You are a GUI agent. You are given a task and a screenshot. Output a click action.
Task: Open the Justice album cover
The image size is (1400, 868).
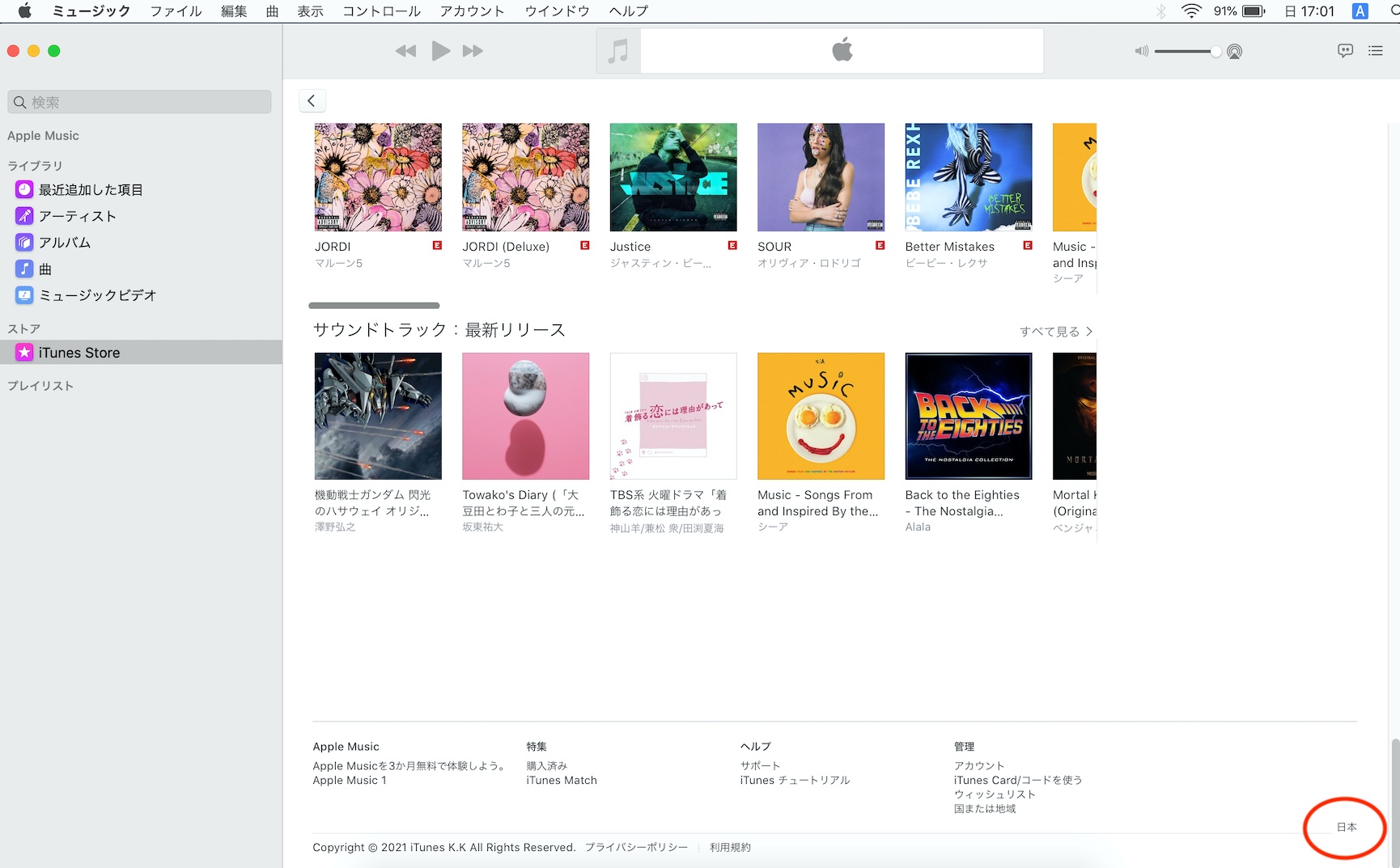(x=673, y=177)
